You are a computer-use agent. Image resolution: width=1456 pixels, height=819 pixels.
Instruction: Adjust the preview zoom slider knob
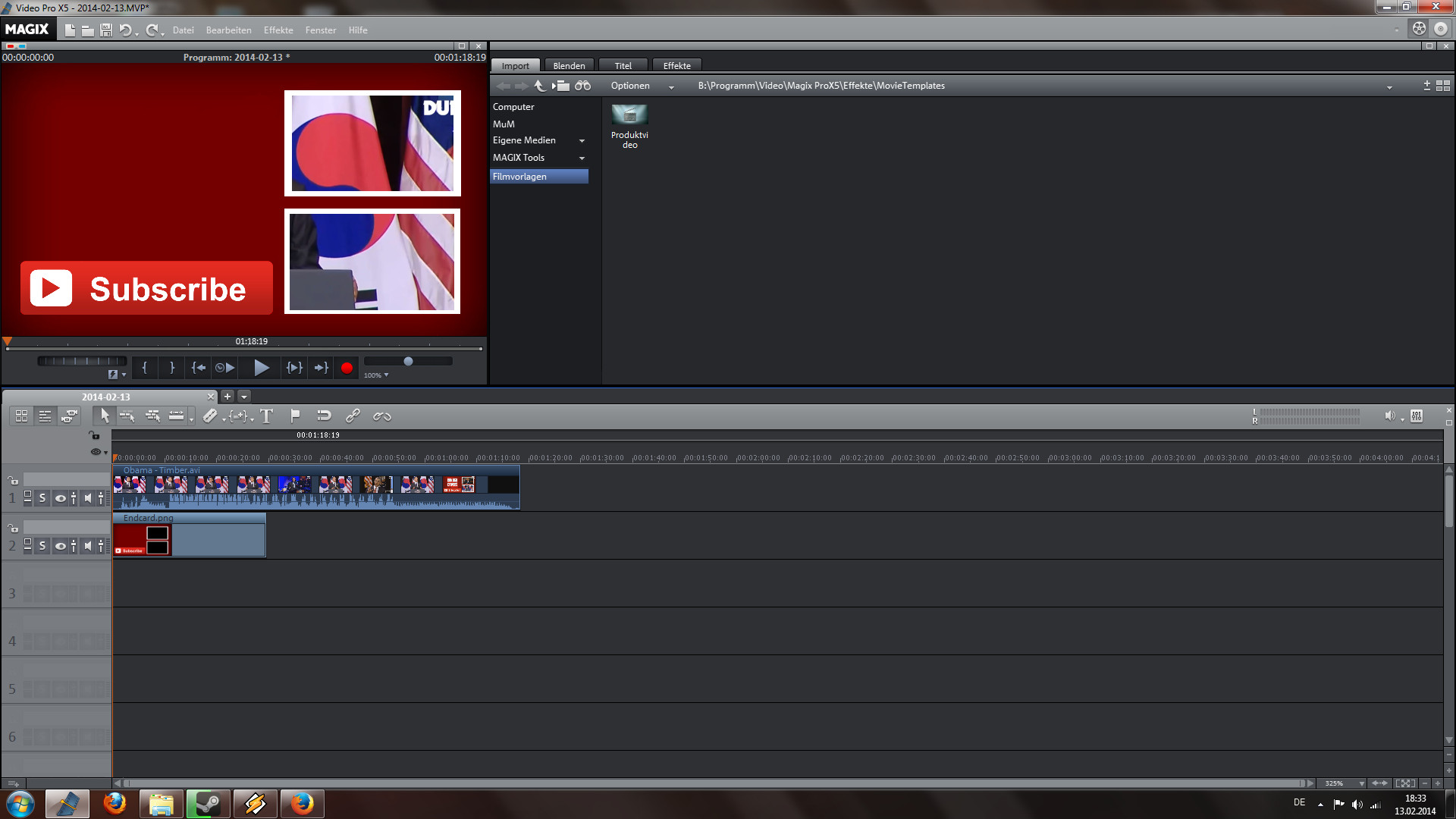coord(408,362)
